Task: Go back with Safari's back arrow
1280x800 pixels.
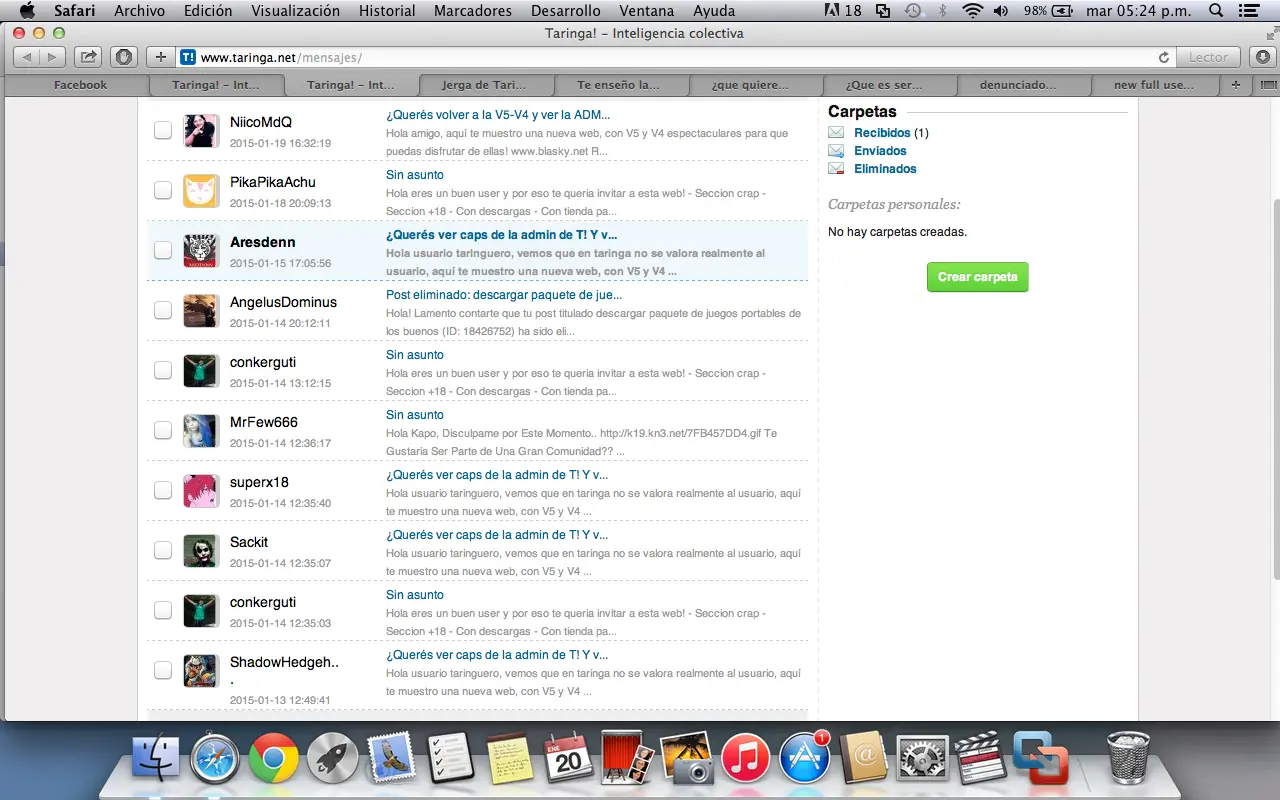Action: pyautogui.click(x=27, y=57)
